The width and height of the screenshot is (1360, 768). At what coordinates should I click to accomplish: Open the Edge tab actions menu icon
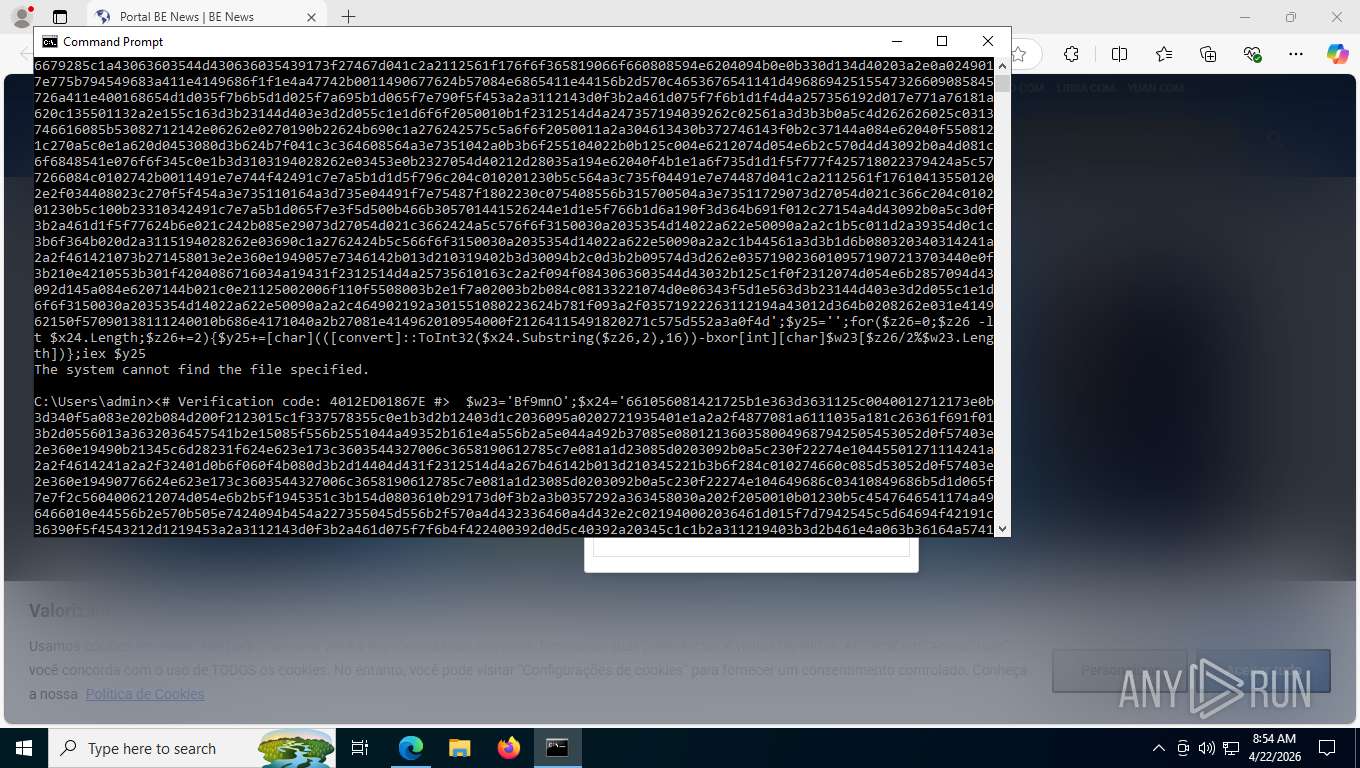pyautogui.click(x=60, y=17)
